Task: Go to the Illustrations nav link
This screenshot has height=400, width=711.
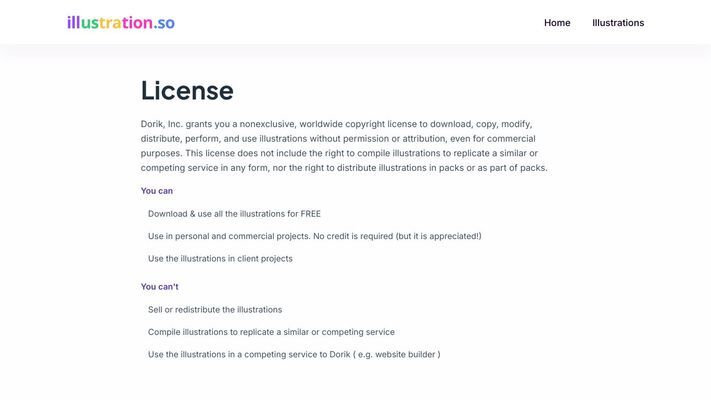Action: pyautogui.click(x=618, y=23)
